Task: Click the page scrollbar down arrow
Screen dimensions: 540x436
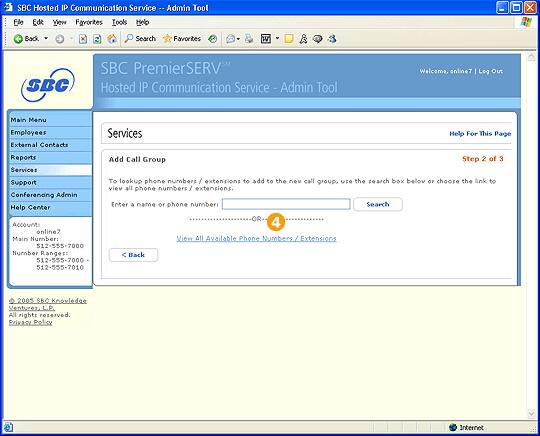Action: [531, 414]
